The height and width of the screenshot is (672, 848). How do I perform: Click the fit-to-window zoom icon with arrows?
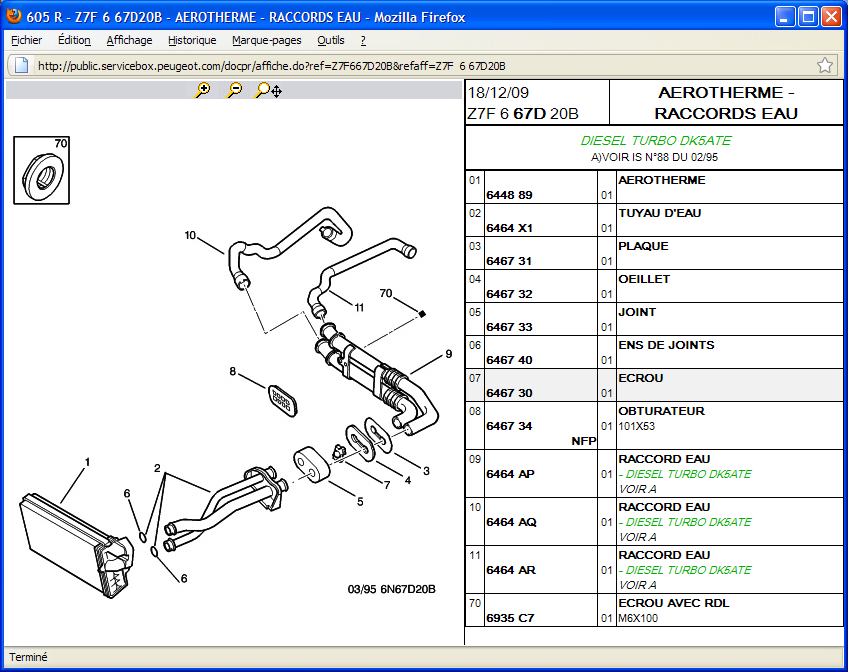pyautogui.click(x=268, y=90)
